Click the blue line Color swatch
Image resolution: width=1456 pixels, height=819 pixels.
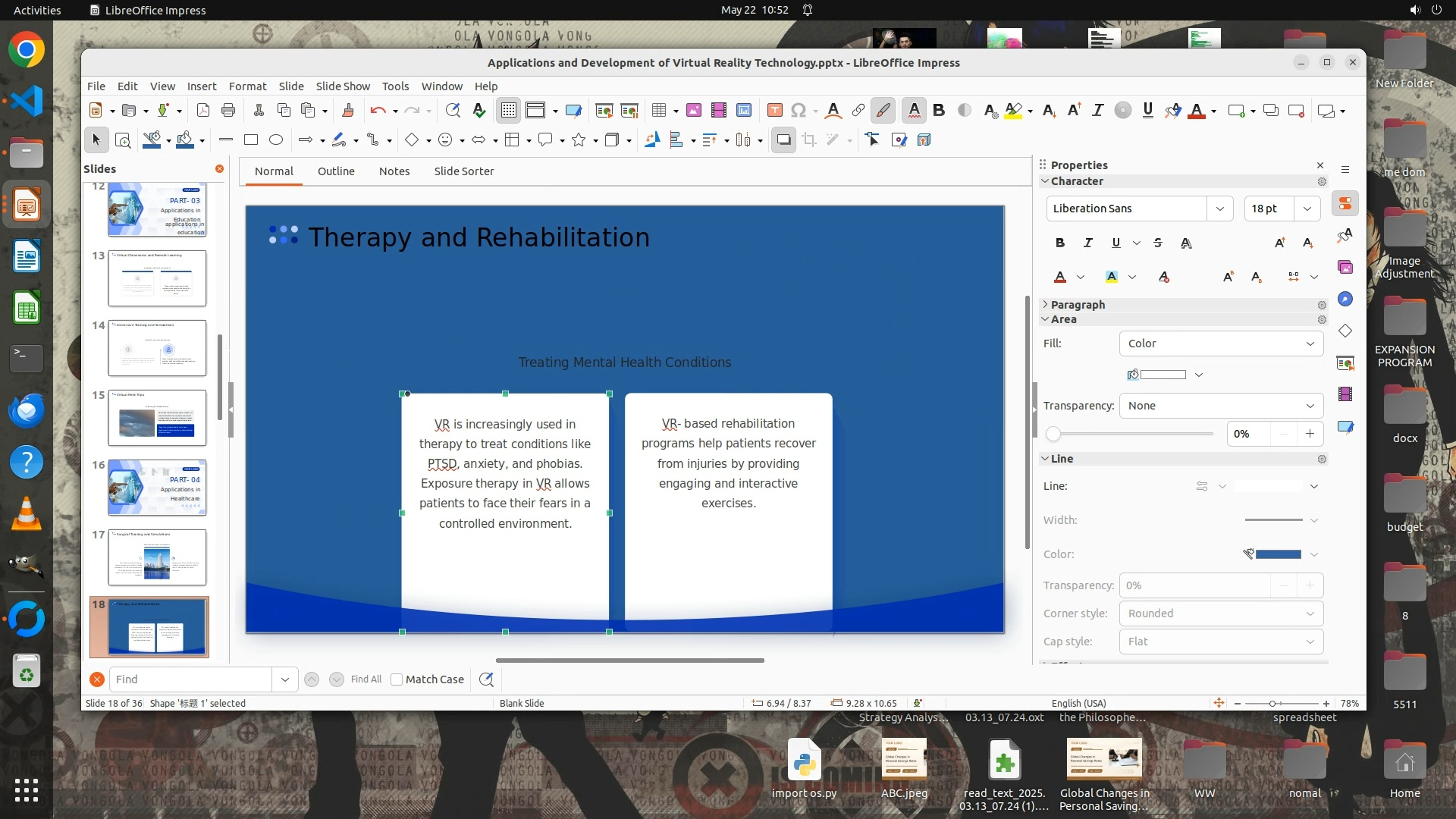pyautogui.click(x=1279, y=554)
